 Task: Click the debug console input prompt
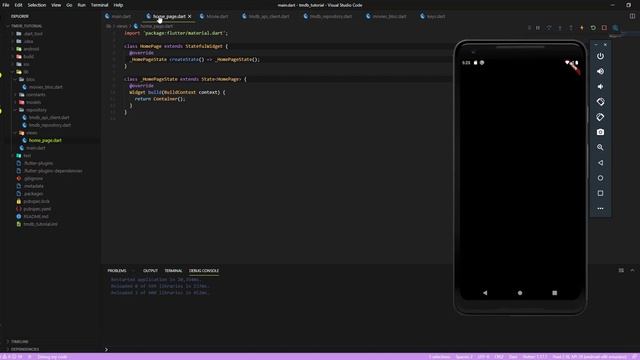pos(278,349)
